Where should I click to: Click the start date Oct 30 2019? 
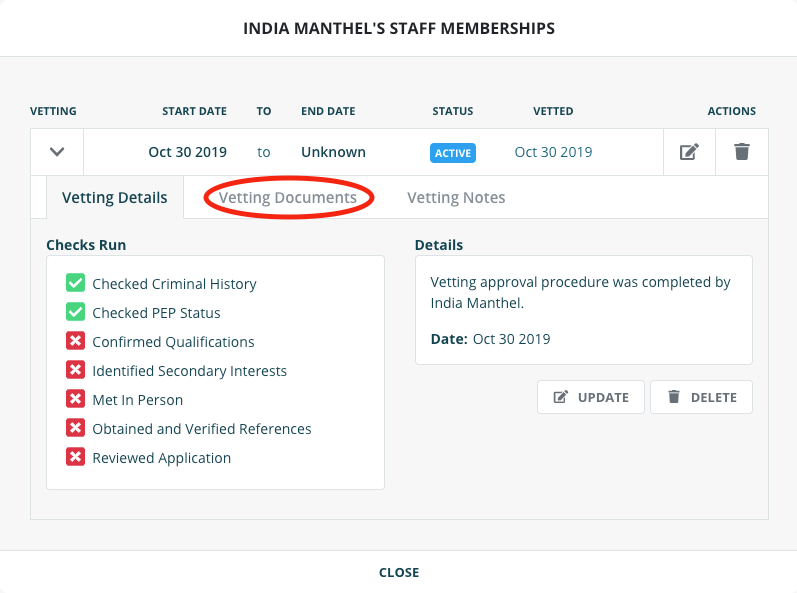click(x=187, y=153)
